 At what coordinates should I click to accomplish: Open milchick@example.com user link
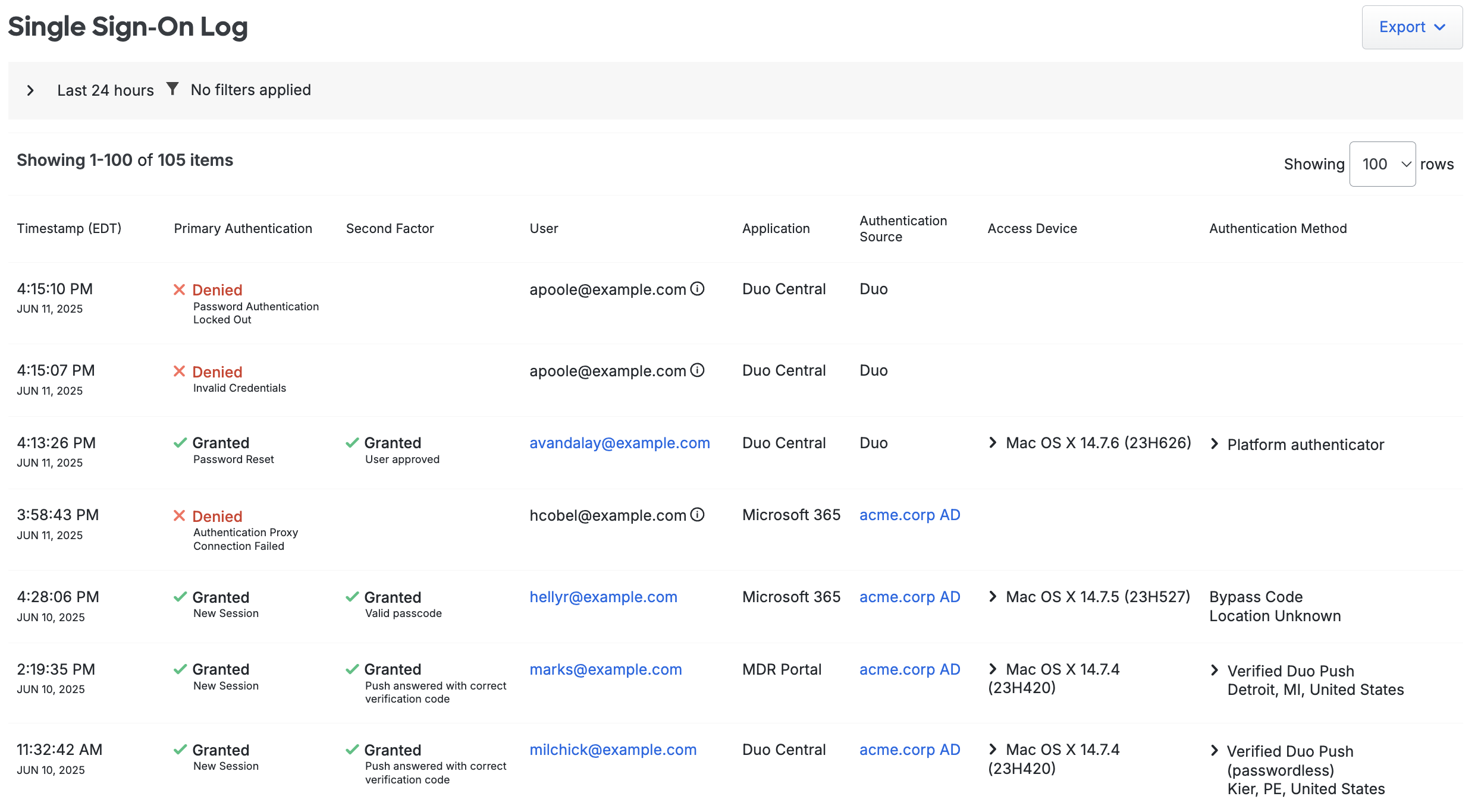pyautogui.click(x=613, y=750)
